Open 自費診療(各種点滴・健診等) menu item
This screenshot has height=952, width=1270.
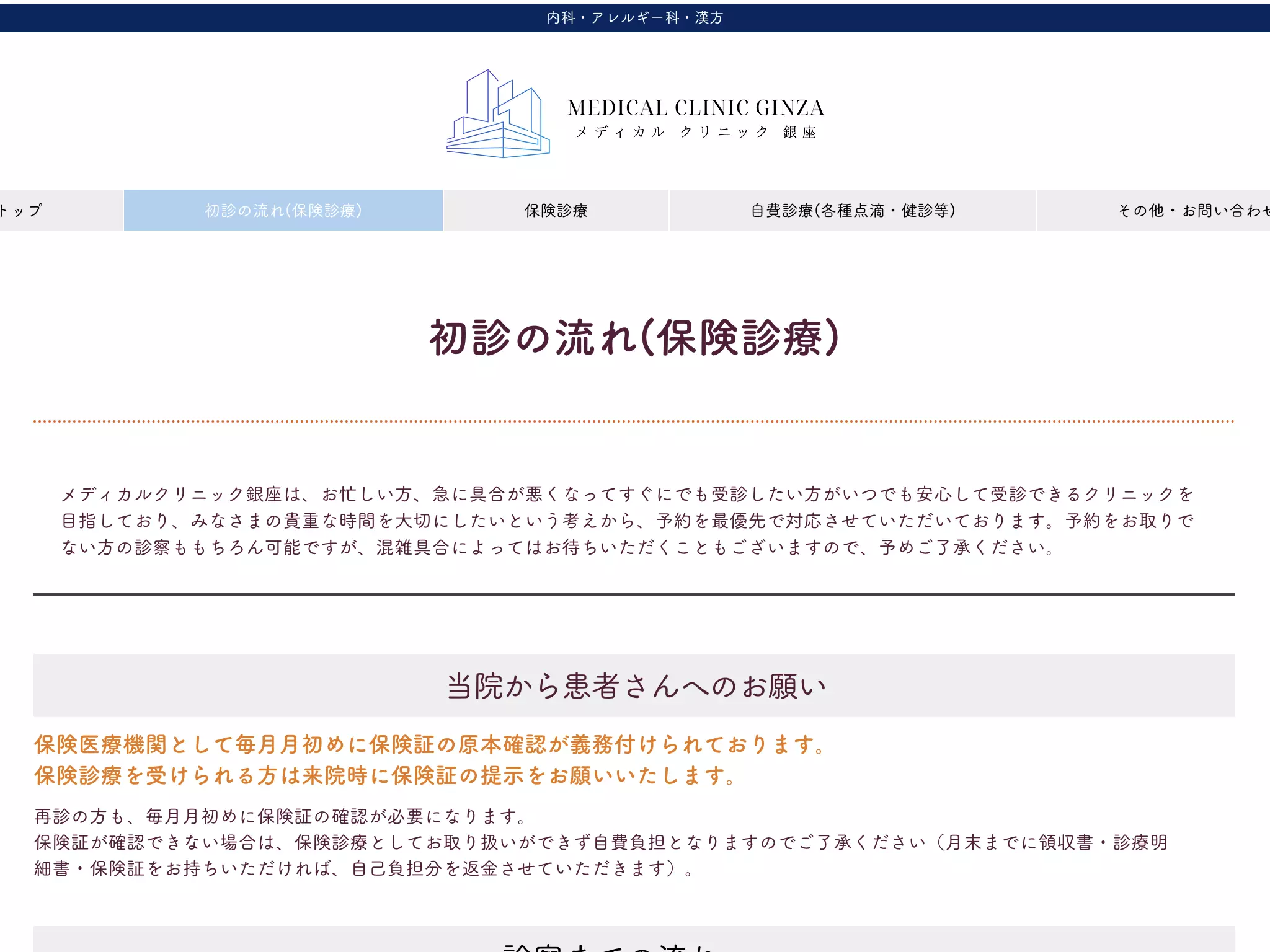pyautogui.click(x=853, y=210)
